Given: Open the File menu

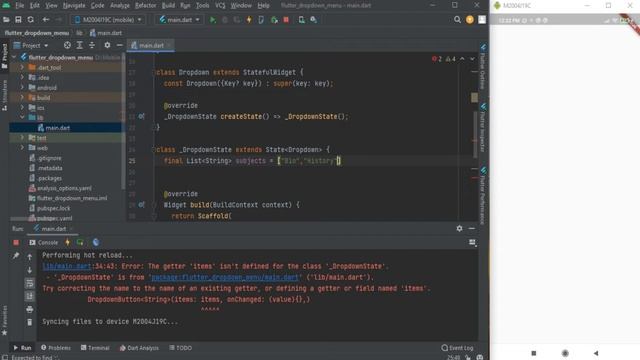Looking at the screenshot, I should pyautogui.click(x=20, y=6).
